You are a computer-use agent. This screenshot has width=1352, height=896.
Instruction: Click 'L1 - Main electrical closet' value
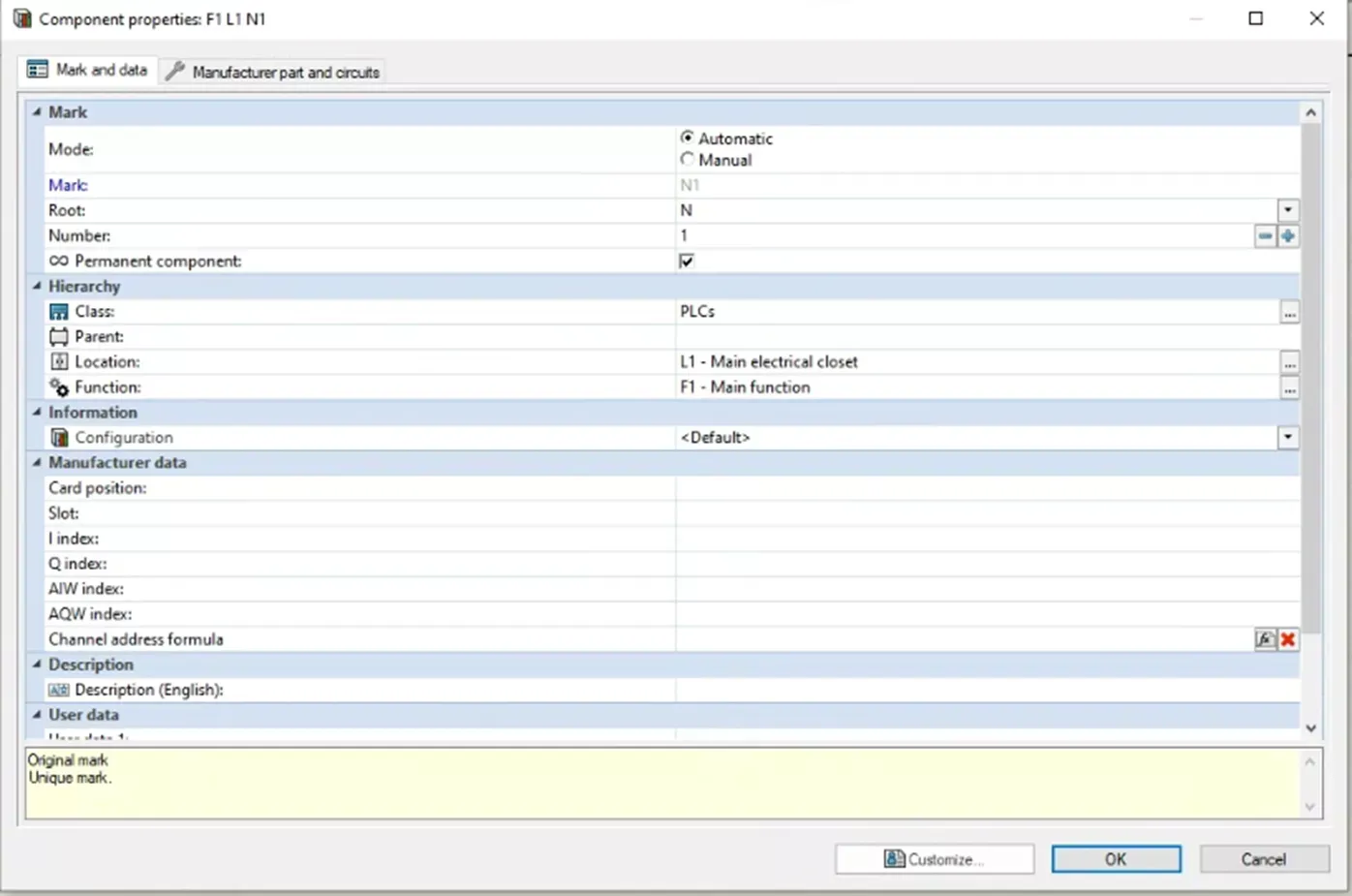point(769,362)
